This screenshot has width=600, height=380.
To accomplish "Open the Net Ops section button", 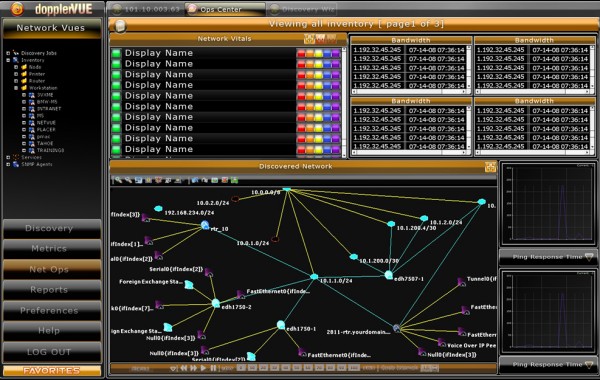I will point(52,270).
